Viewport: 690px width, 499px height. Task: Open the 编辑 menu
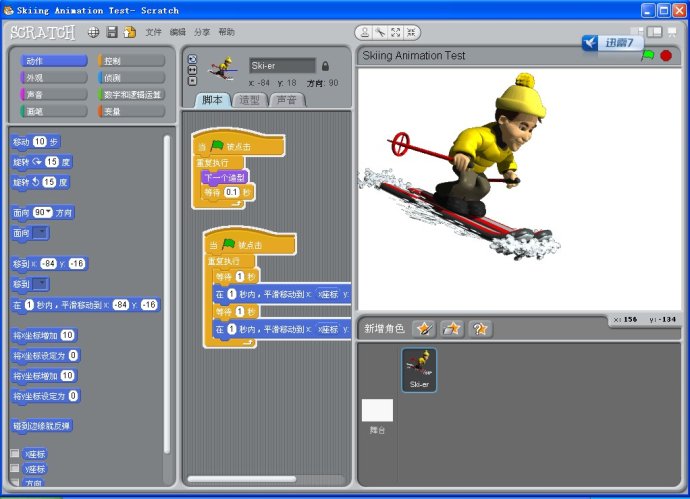coord(178,32)
